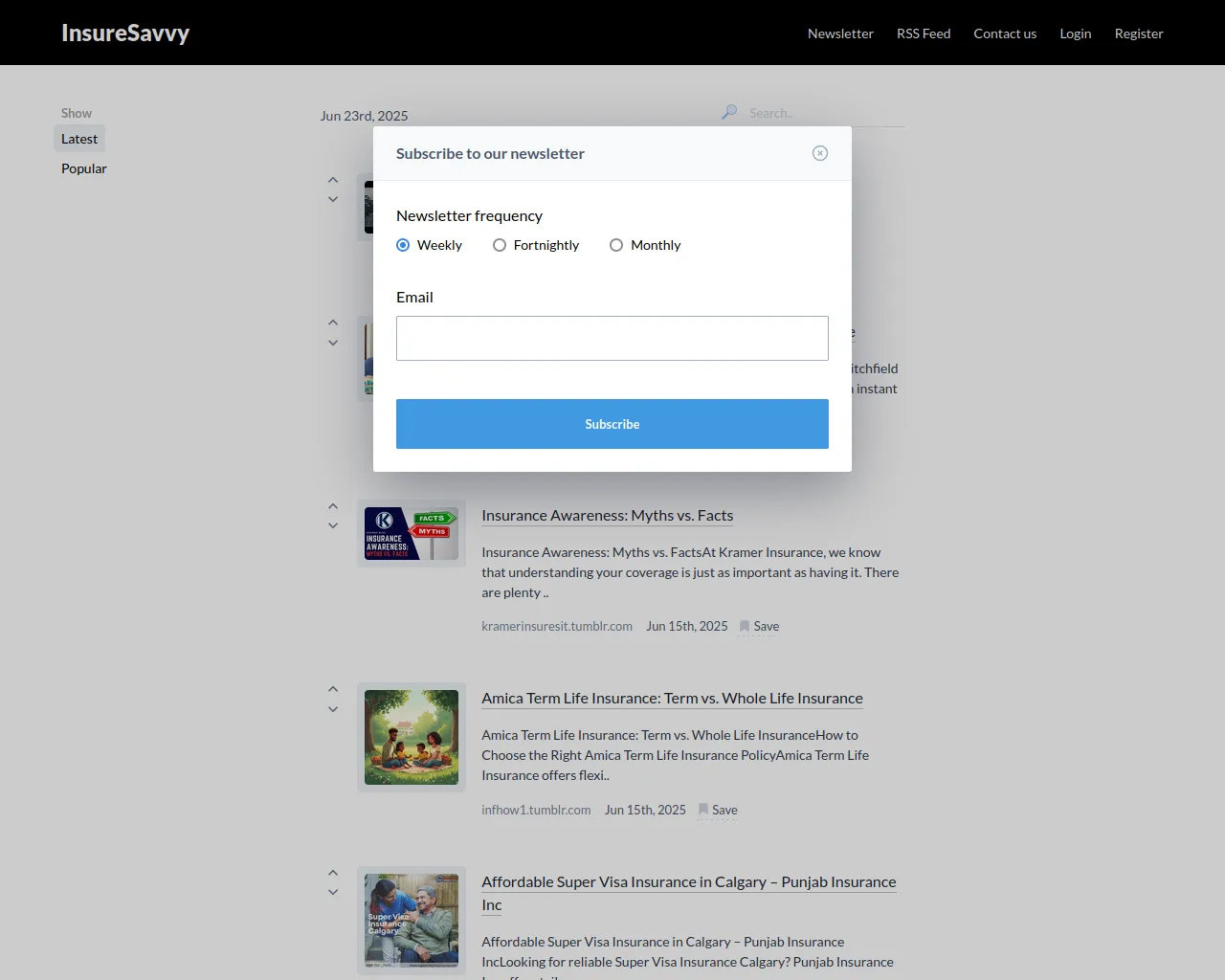Select Monthly newsletter frequency option
Screen dimensions: 1225x980
616,245
